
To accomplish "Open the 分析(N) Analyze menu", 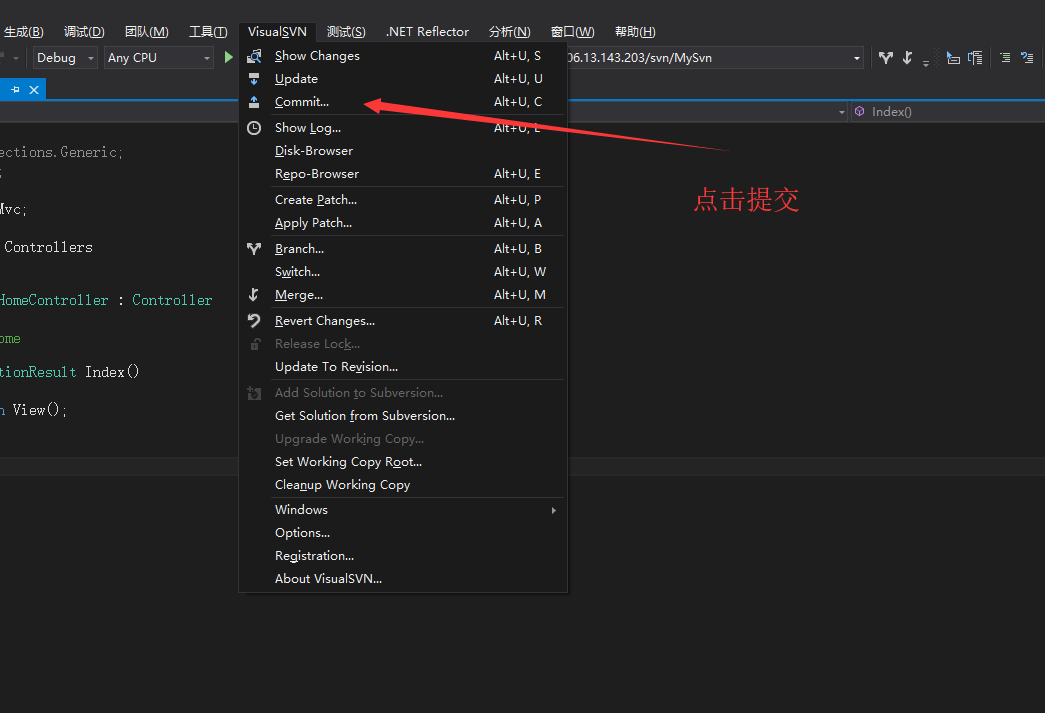I will [509, 31].
